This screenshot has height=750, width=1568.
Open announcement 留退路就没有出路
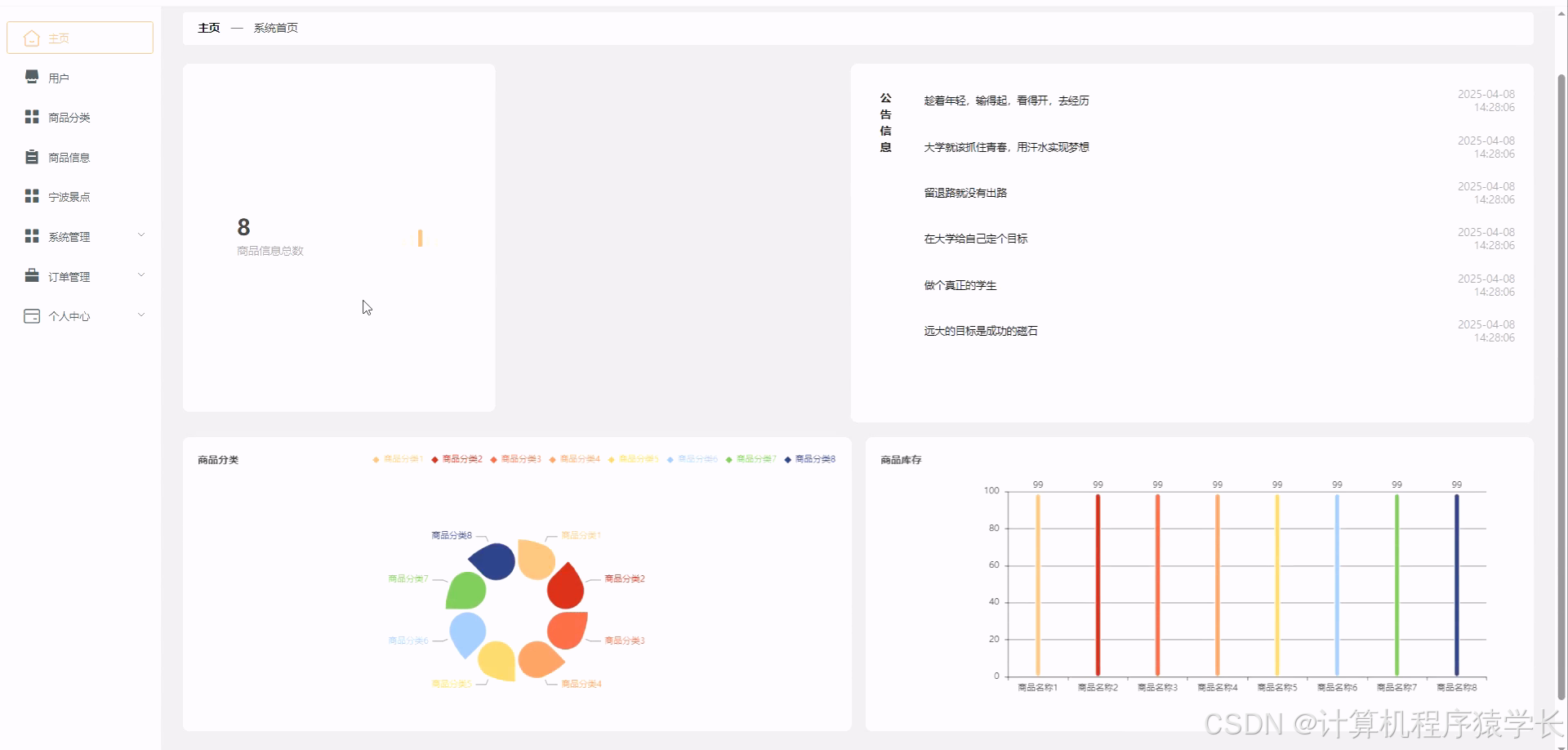click(965, 193)
